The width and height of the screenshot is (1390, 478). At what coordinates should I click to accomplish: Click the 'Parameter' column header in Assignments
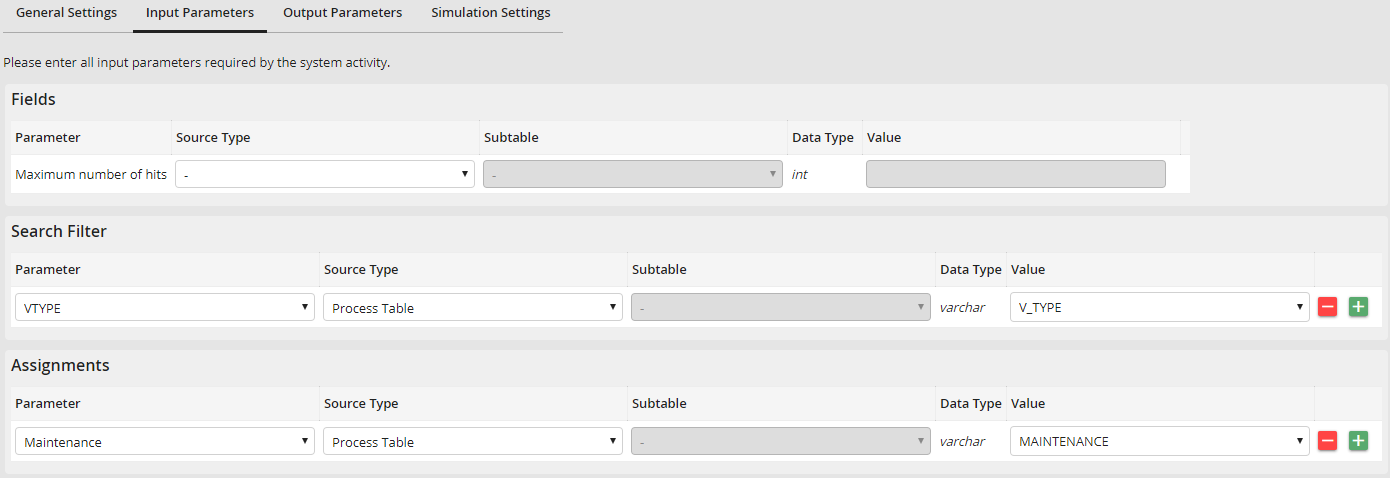pos(48,403)
